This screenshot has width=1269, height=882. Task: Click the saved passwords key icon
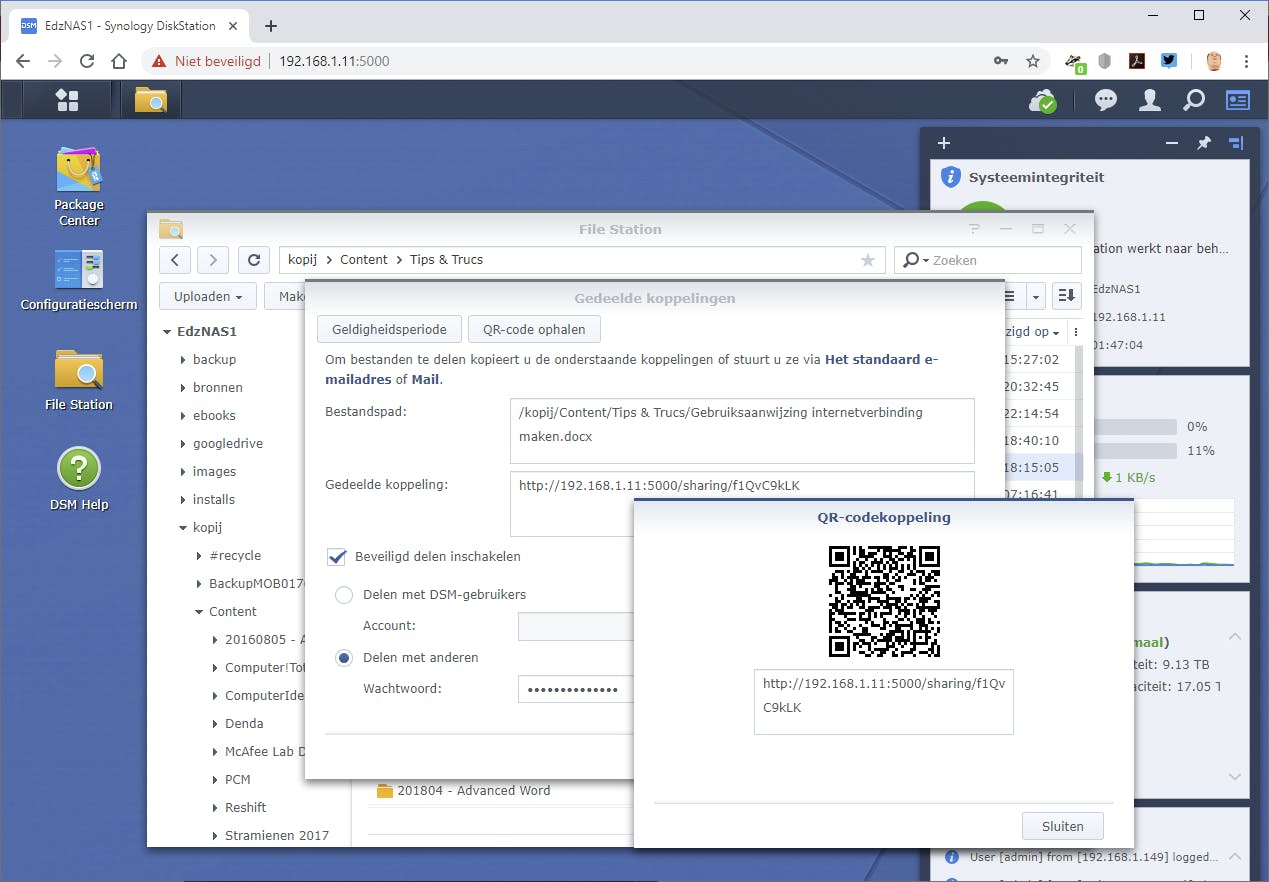[x=1001, y=61]
